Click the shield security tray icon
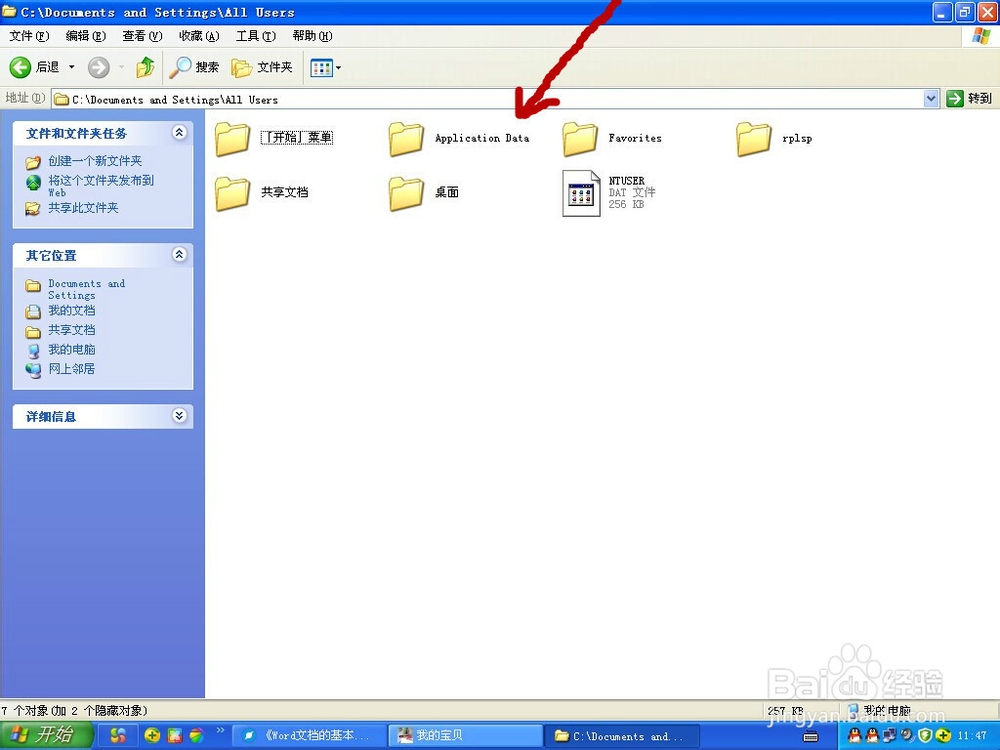Screen dimensions: 1000x750 click(925, 737)
